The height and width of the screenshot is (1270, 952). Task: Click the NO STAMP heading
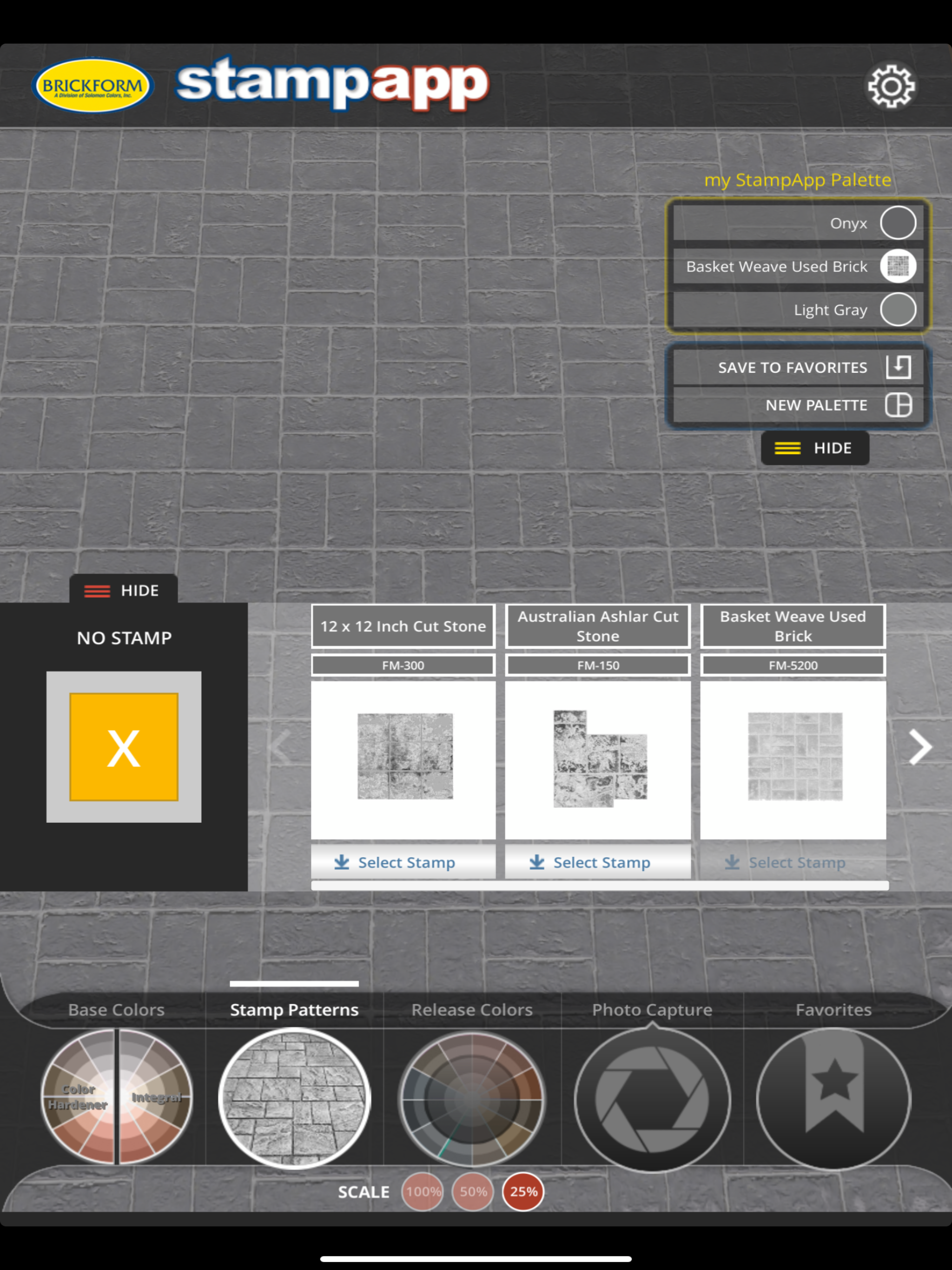pyautogui.click(x=124, y=637)
